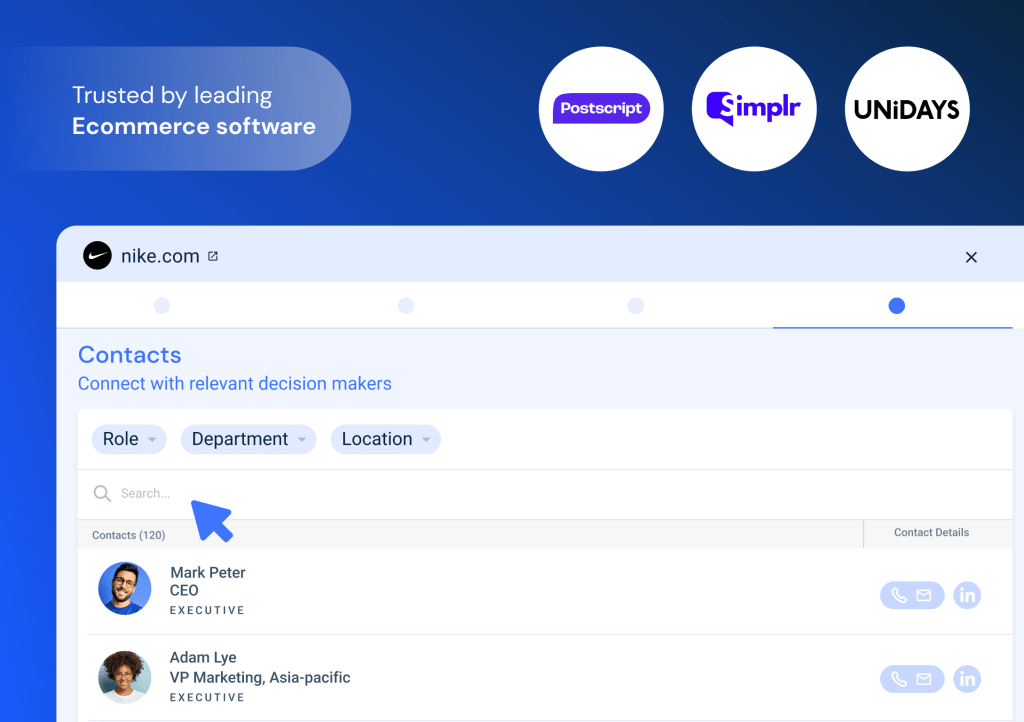Open the Location filter dropdown

(x=385, y=439)
